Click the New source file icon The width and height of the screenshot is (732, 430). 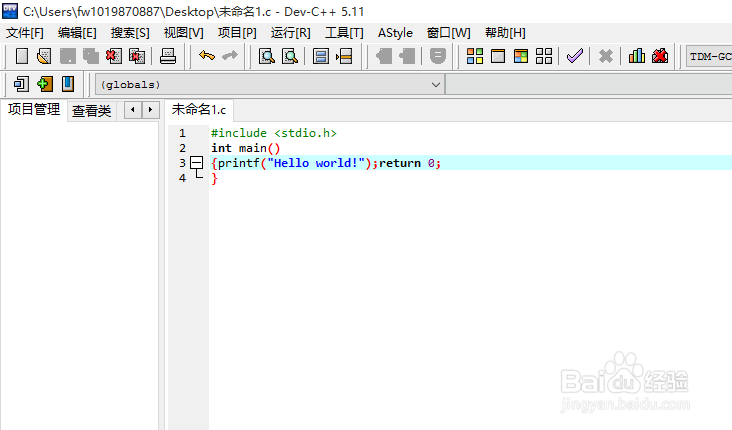22,56
